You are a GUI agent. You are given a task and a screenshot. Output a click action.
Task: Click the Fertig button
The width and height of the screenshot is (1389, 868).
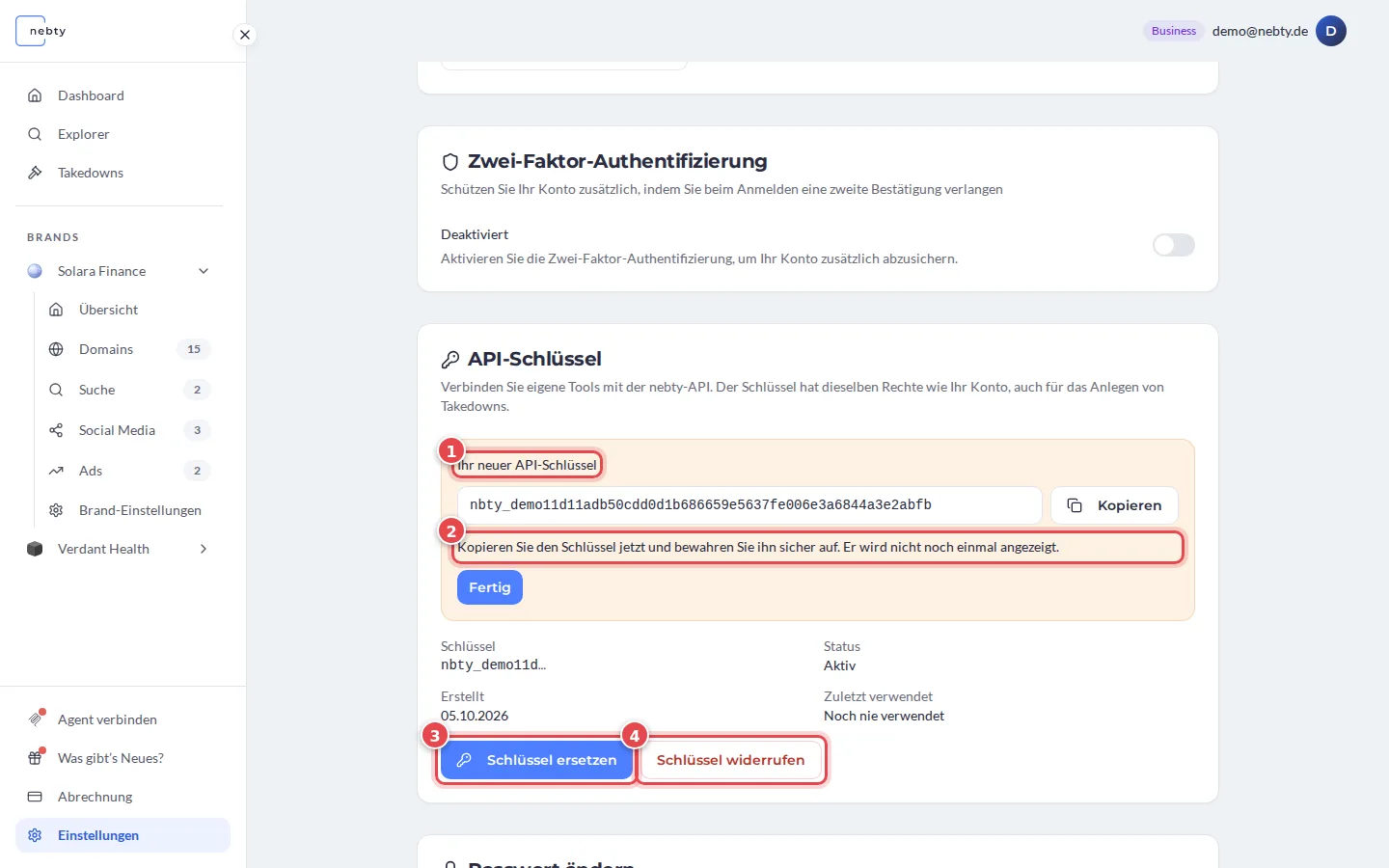(490, 587)
